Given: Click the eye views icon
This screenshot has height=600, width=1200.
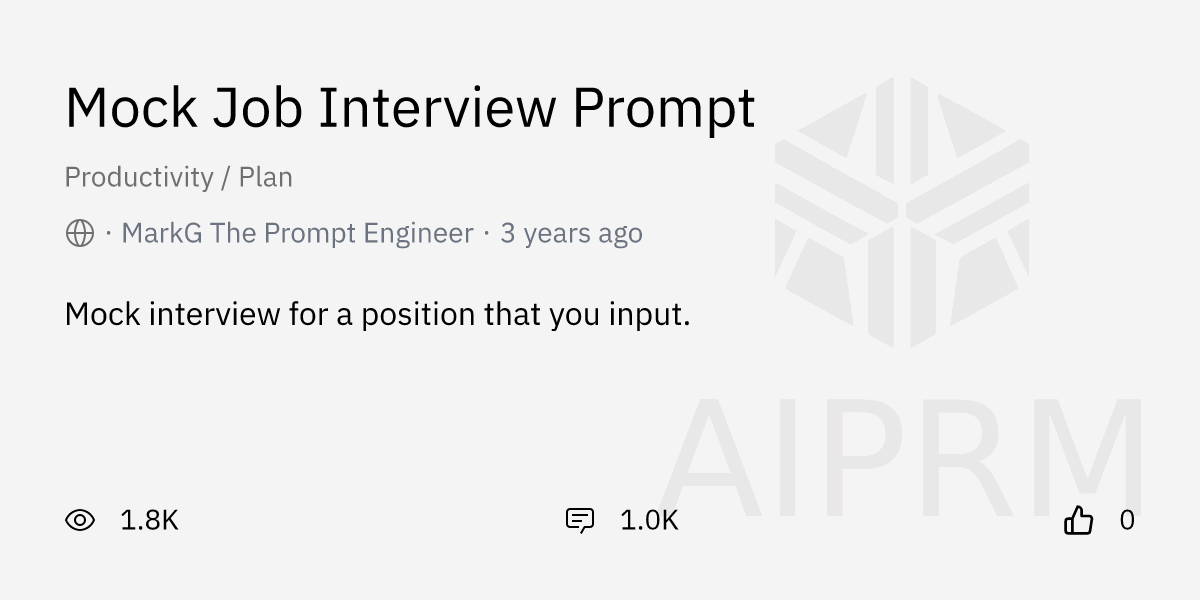Looking at the screenshot, I should point(80,520).
